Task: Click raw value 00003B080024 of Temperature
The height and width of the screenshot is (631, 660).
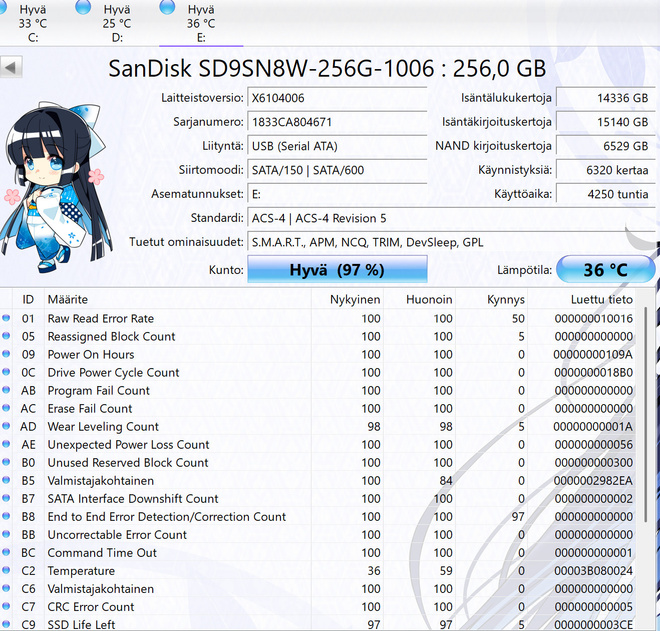Action: [x=593, y=571]
